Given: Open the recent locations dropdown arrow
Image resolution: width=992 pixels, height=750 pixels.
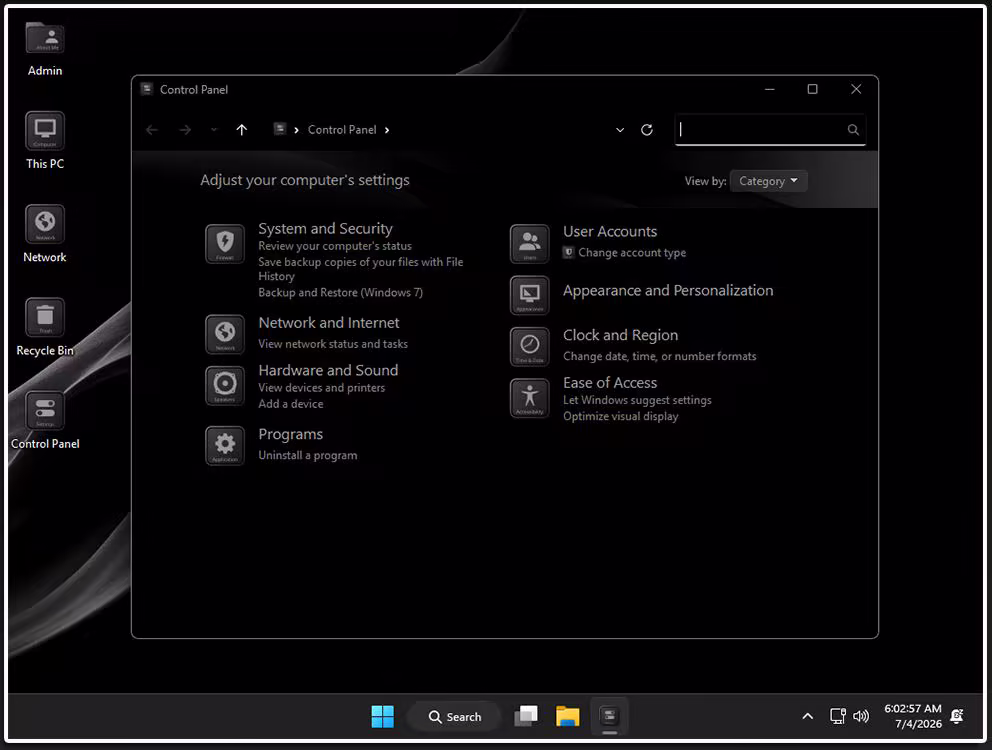Looking at the screenshot, I should click(x=214, y=130).
